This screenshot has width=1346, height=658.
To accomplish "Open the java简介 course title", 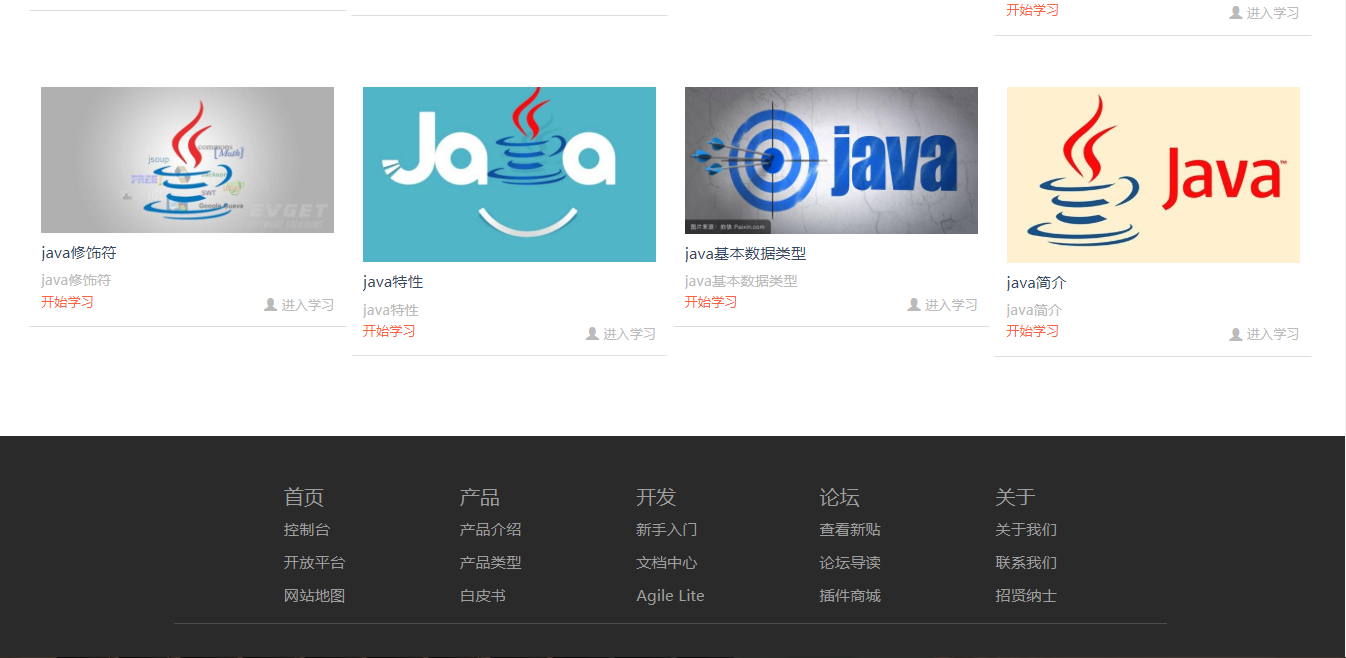I will (1037, 283).
